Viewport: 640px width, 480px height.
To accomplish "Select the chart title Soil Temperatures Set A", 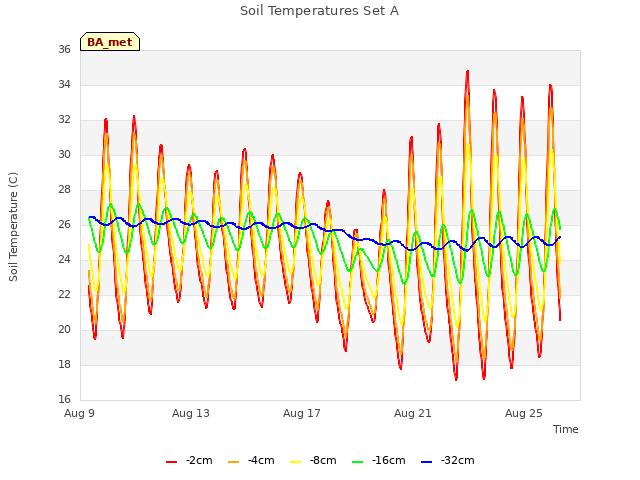I will pyautogui.click(x=320, y=11).
